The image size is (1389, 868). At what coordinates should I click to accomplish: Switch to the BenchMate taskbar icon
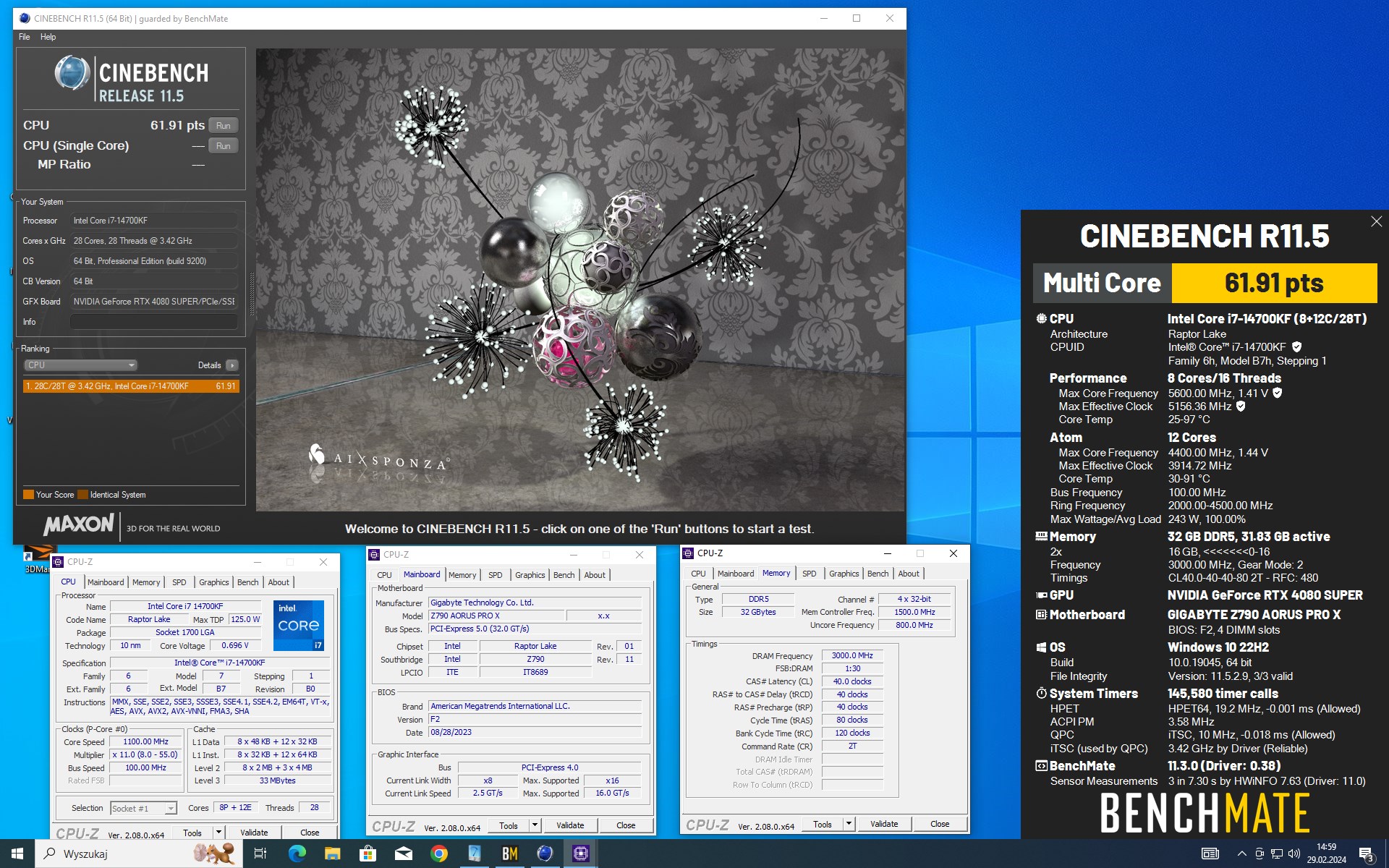pyautogui.click(x=509, y=854)
